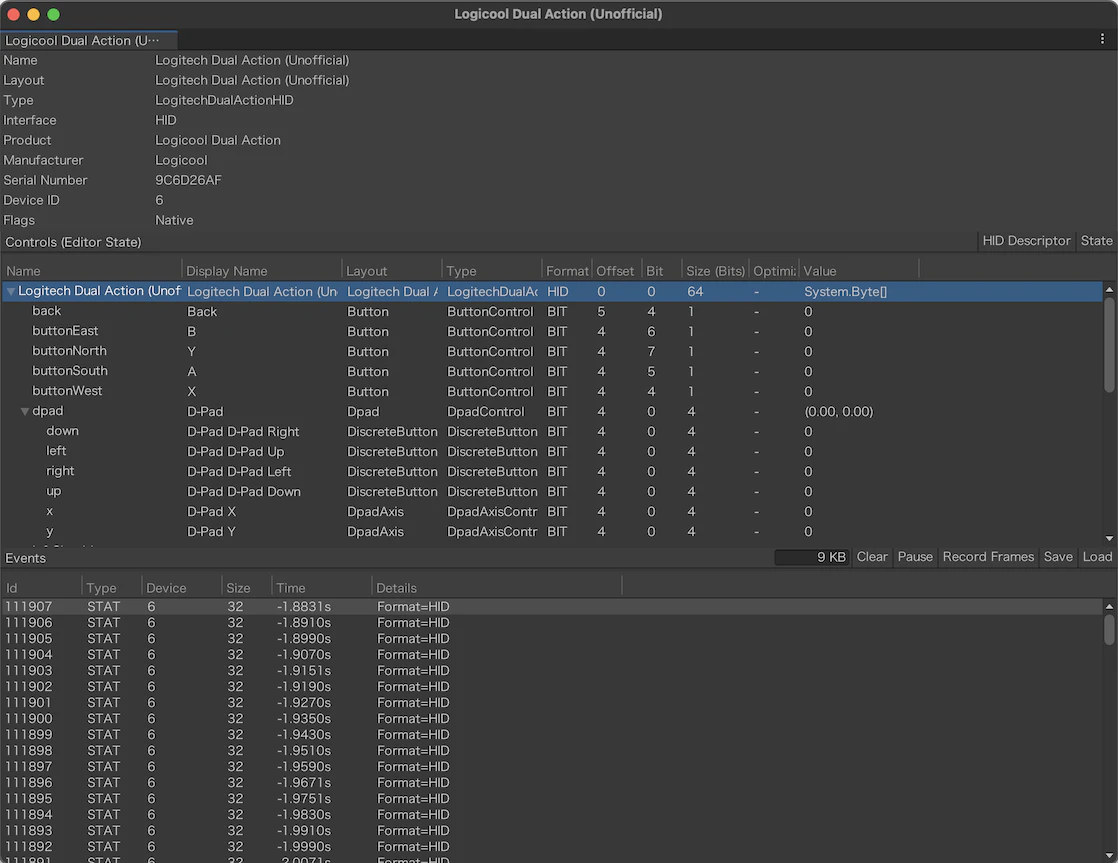The height and width of the screenshot is (863, 1118).
Task: Select the dpad right child row
Action: [552, 471]
